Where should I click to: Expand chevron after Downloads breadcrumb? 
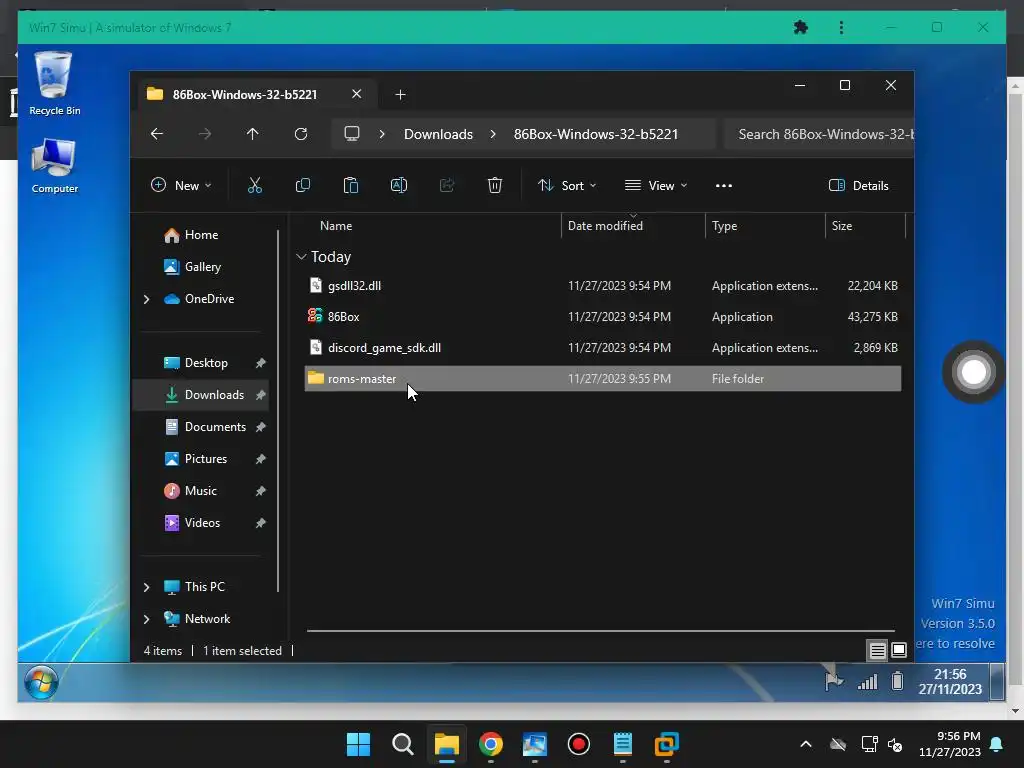pyautogui.click(x=493, y=134)
